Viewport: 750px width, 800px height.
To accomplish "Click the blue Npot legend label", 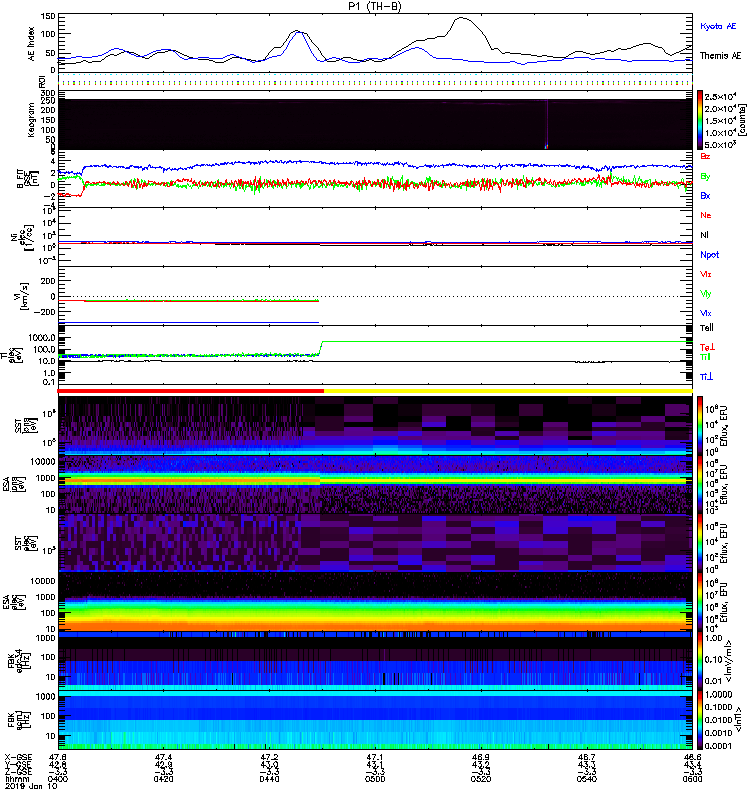I will [710, 255].
